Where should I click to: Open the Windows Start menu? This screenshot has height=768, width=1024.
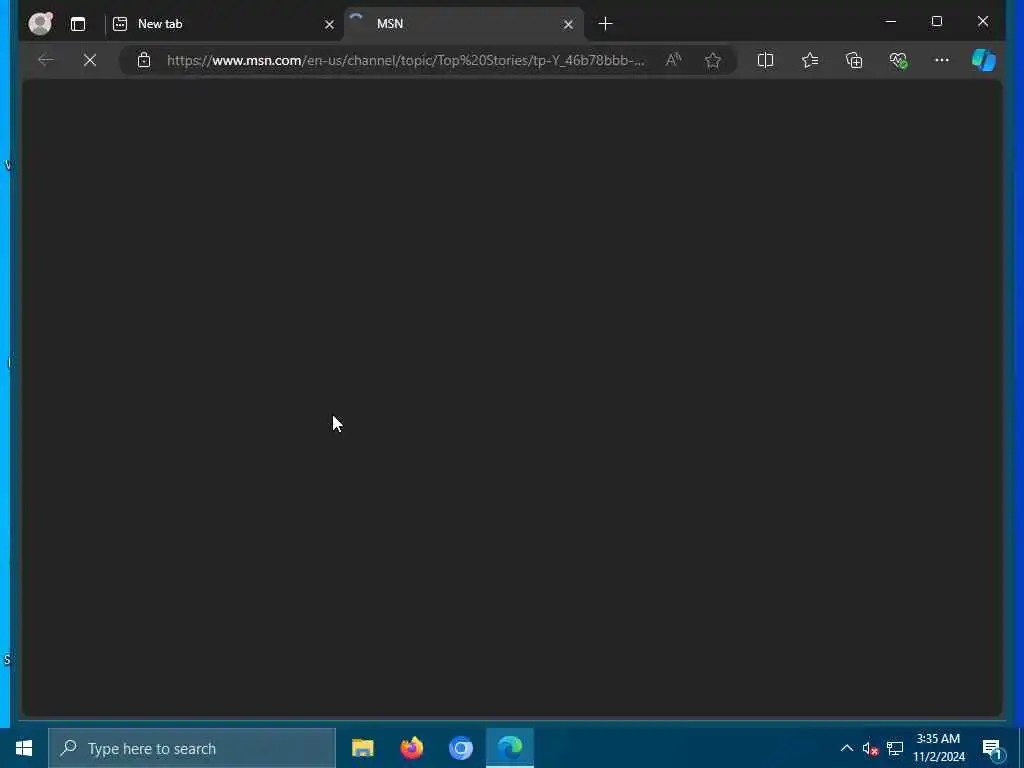[x=24, y=748]
